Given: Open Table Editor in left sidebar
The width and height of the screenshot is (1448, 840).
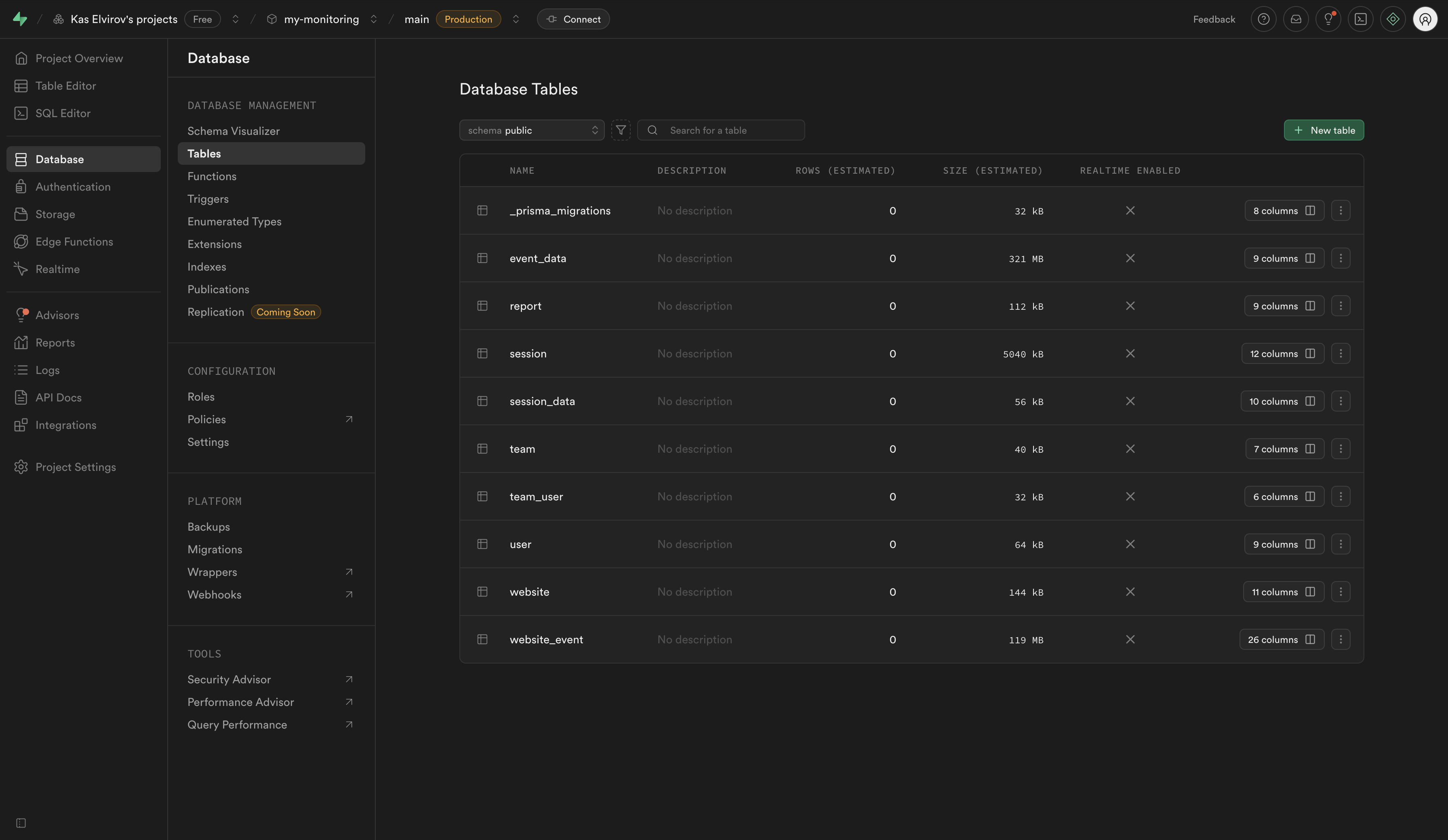Looking at the screenshot, I should [65, 86].
